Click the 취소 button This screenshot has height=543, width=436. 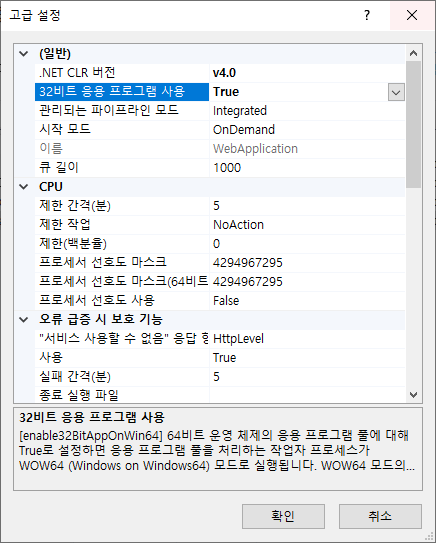coord(380,516)
